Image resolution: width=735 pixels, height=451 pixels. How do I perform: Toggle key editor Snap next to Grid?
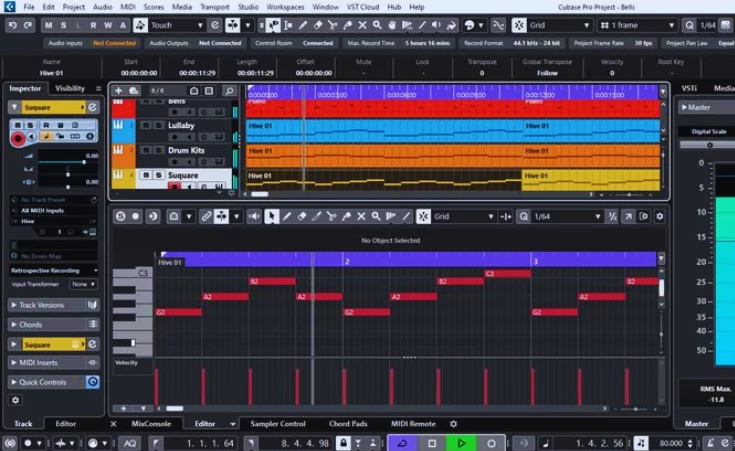pyautogui.click(x=423, y=216)
